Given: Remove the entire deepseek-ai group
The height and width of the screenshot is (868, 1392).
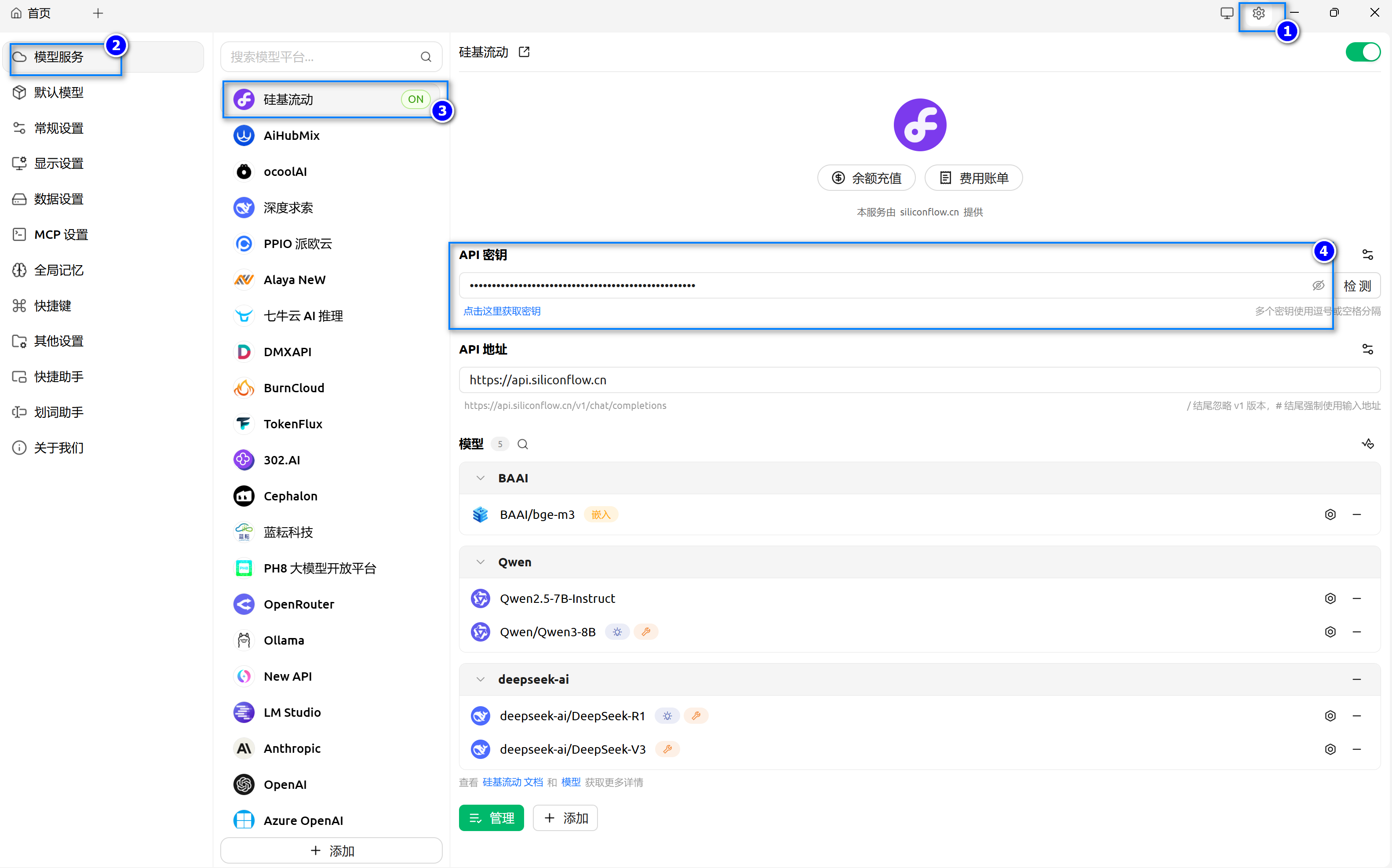Looking at the screenshot, I should 1357,680.
